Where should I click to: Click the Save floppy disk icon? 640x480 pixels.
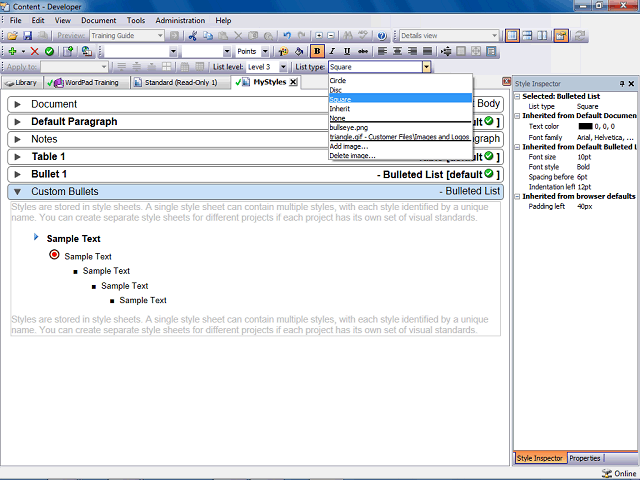coord(27,36)
